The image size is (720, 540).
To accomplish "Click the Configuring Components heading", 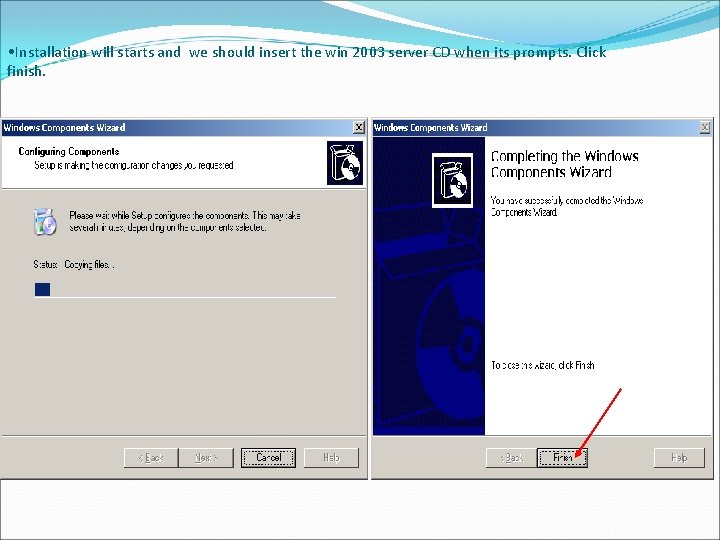I will click(x=69, y=152).
